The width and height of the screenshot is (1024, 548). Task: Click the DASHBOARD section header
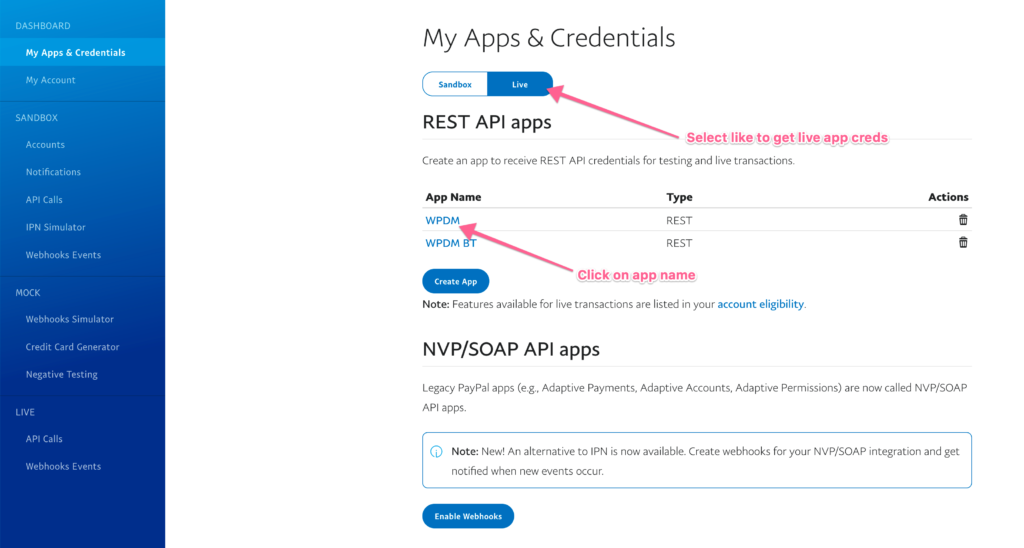pyautogui.click(x=43, y=25)
